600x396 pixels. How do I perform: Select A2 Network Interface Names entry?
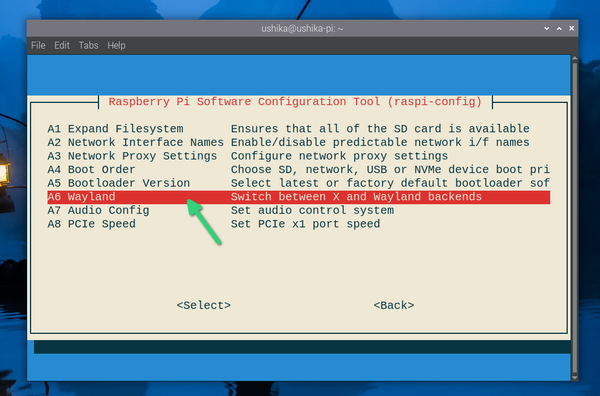click(298, 142)
